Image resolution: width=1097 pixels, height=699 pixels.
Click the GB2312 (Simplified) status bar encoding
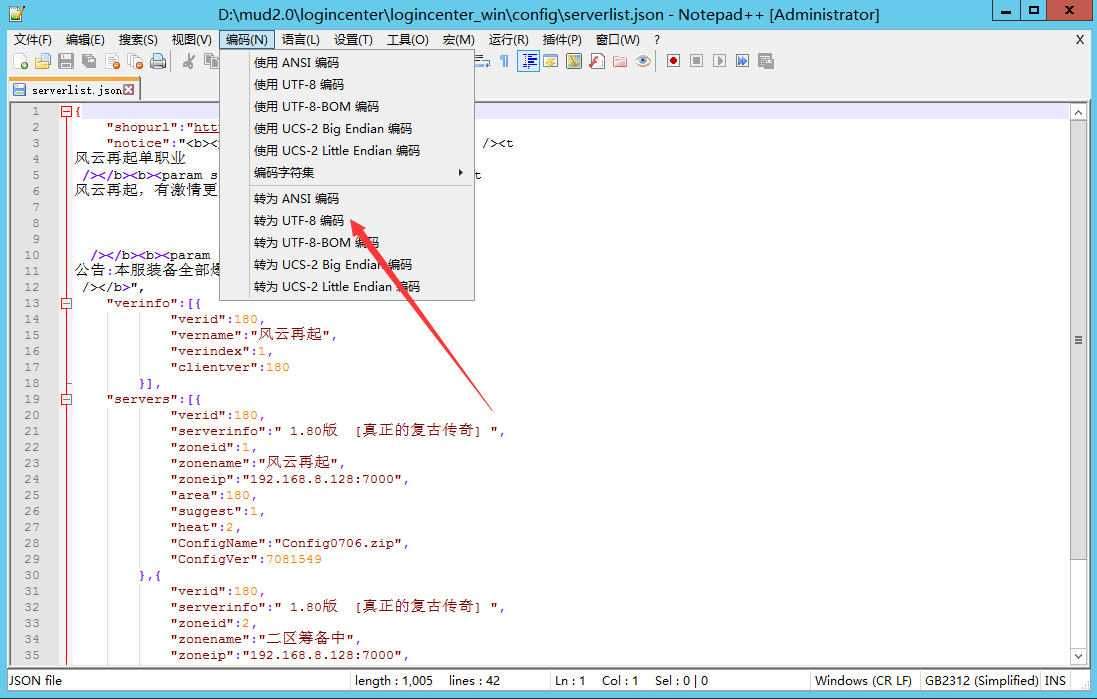tap(981, 681)
